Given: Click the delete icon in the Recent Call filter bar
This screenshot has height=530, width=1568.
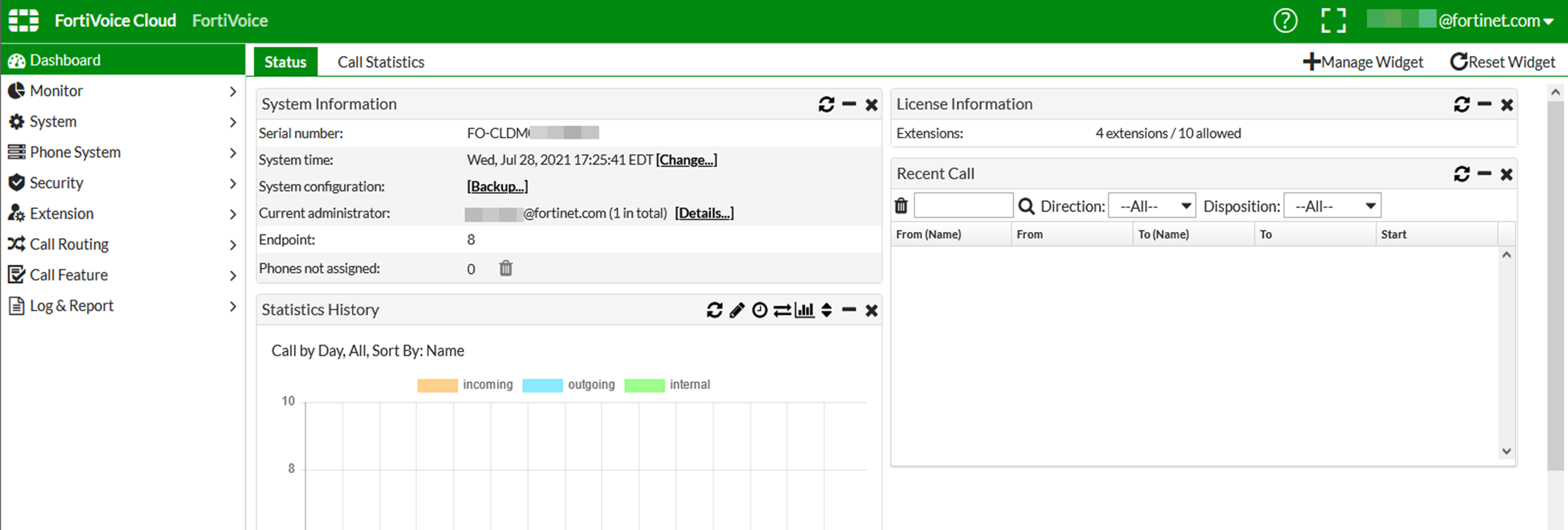Looking at the screenshot, I should point(901,205).
